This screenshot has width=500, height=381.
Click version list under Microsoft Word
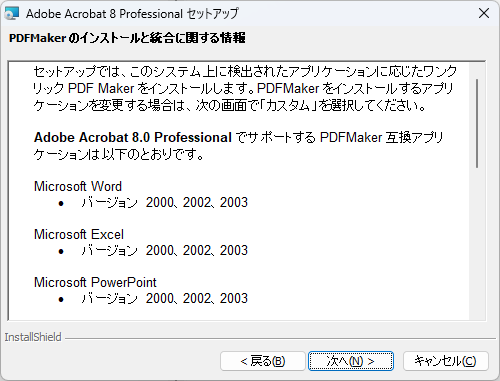(165, 203)
